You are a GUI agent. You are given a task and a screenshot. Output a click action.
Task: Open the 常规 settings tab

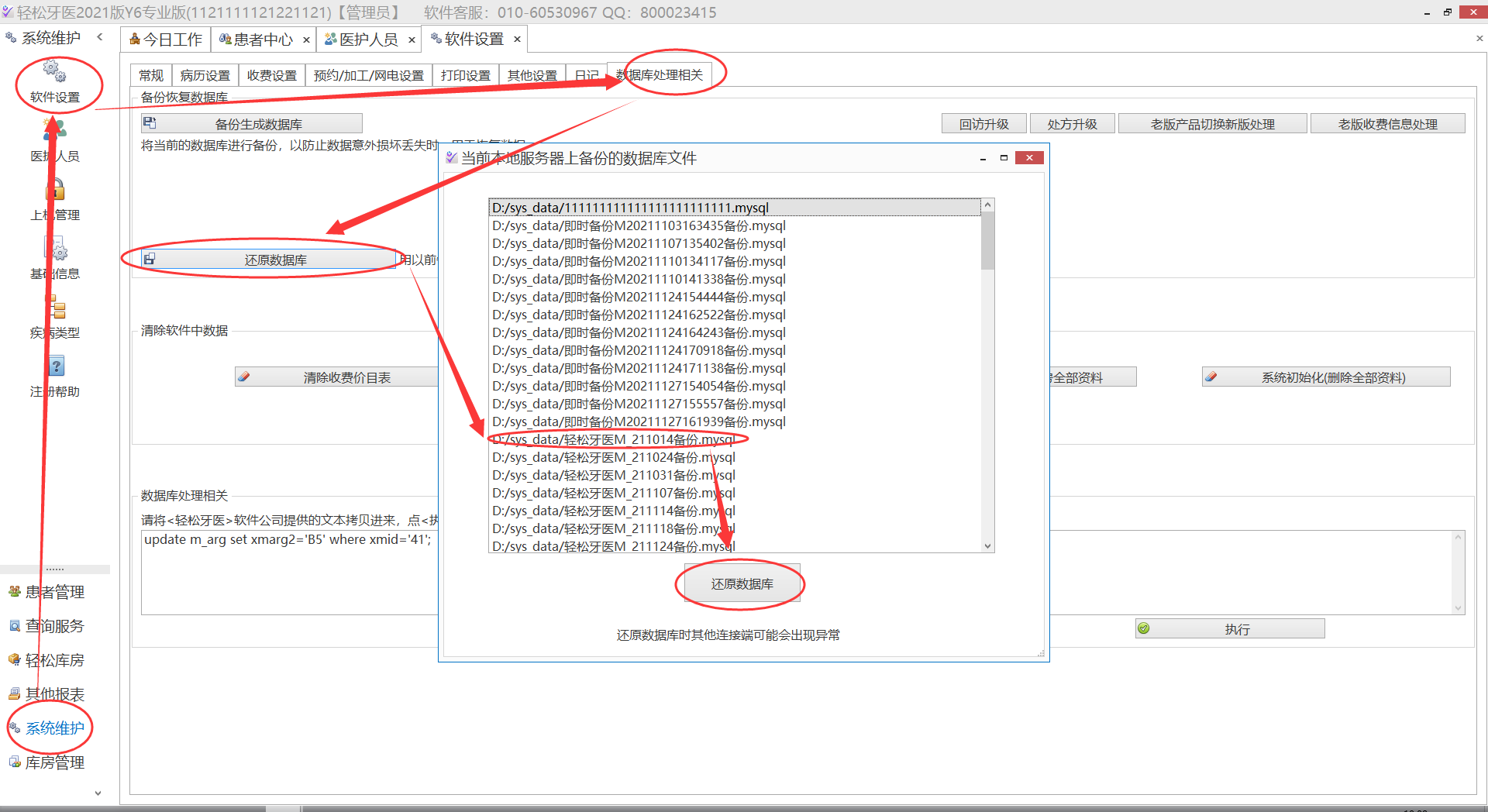point(151,75)
